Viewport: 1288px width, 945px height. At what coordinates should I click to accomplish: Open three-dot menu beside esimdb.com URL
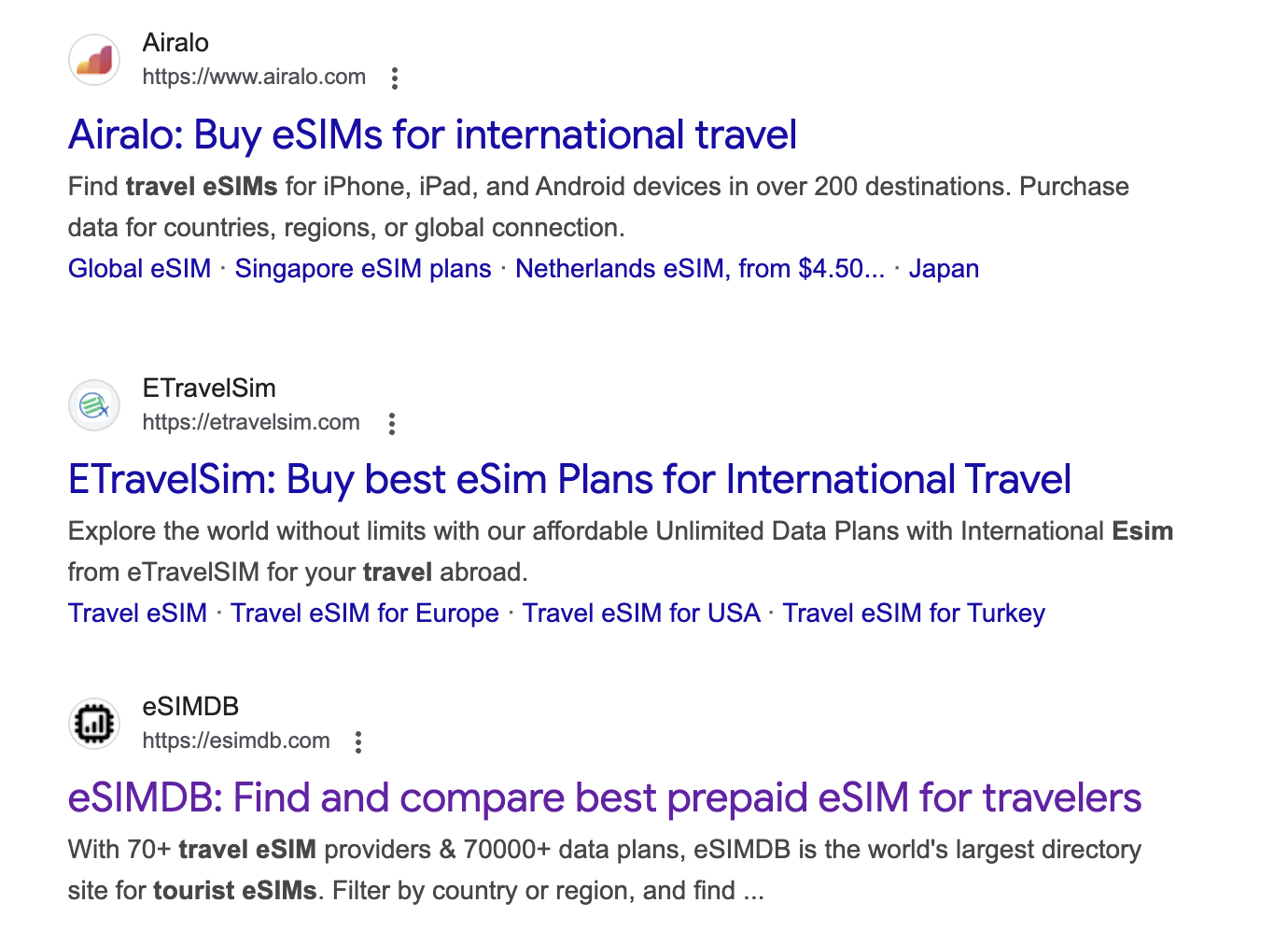(358, 742)
